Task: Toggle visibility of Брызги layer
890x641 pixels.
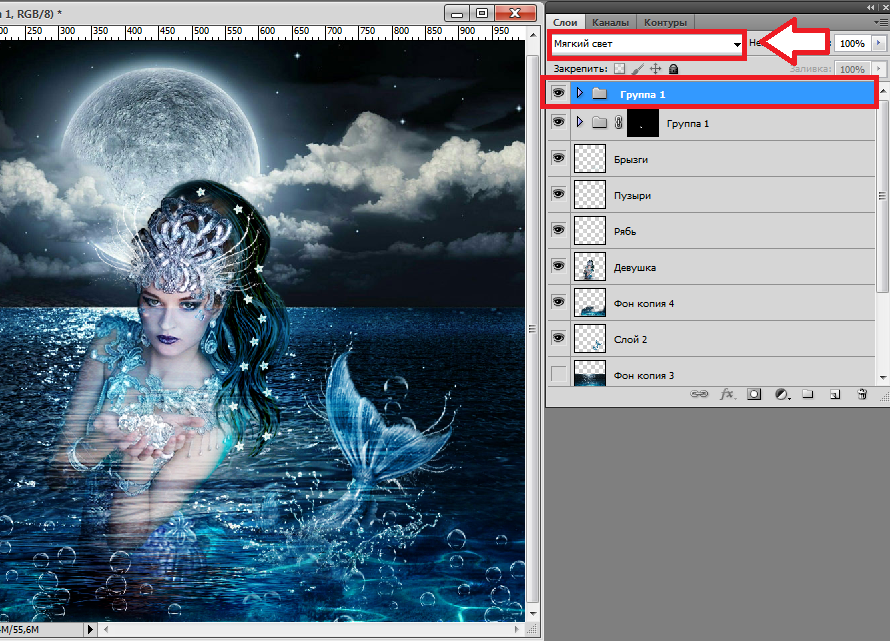Action: 558,159
